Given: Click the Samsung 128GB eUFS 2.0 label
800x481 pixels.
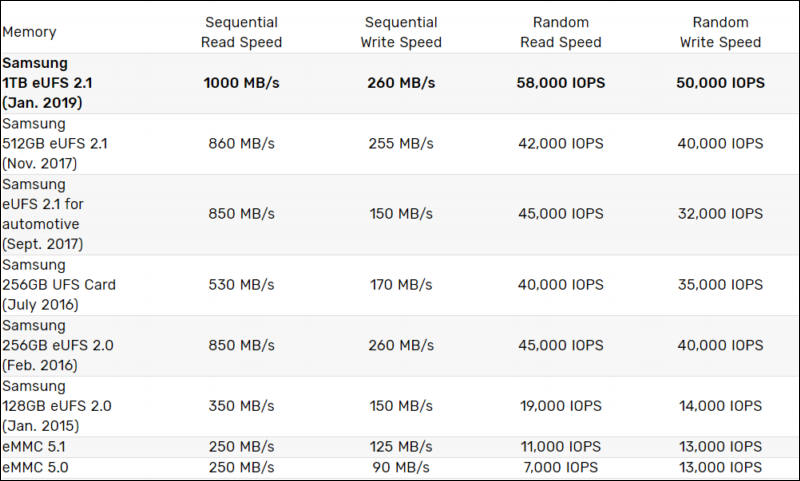Looking at the screenshot, I should click(57, 406).
